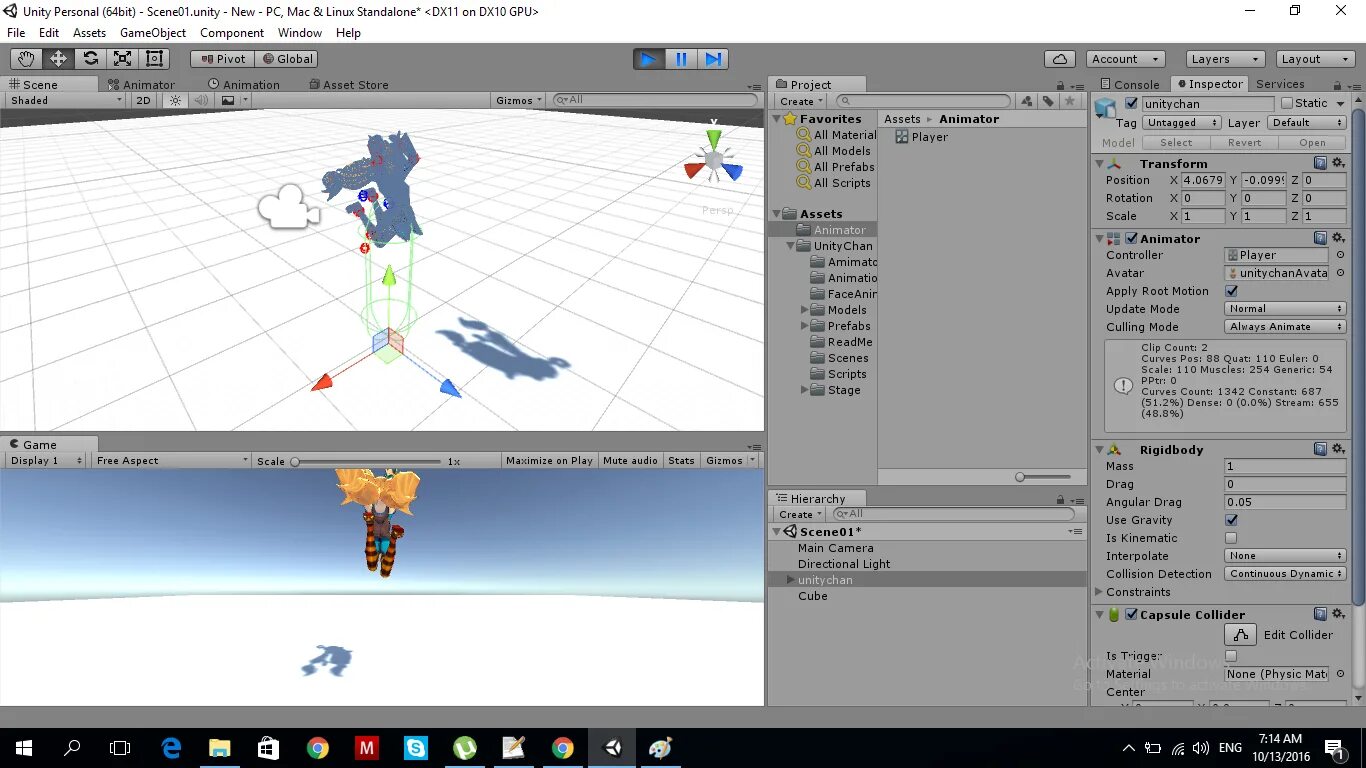
Task: Open Culling Mode dropdown
Action: [1286, 327]
